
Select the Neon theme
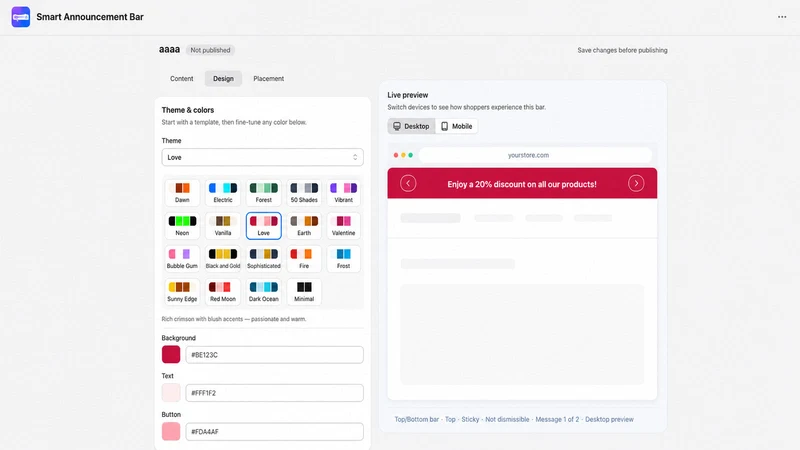click(x=182, y=226)
